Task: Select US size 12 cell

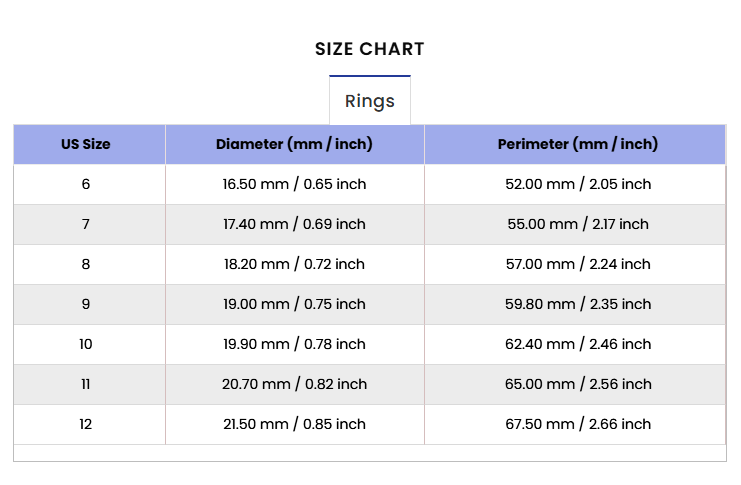Action: click(86, 424)
